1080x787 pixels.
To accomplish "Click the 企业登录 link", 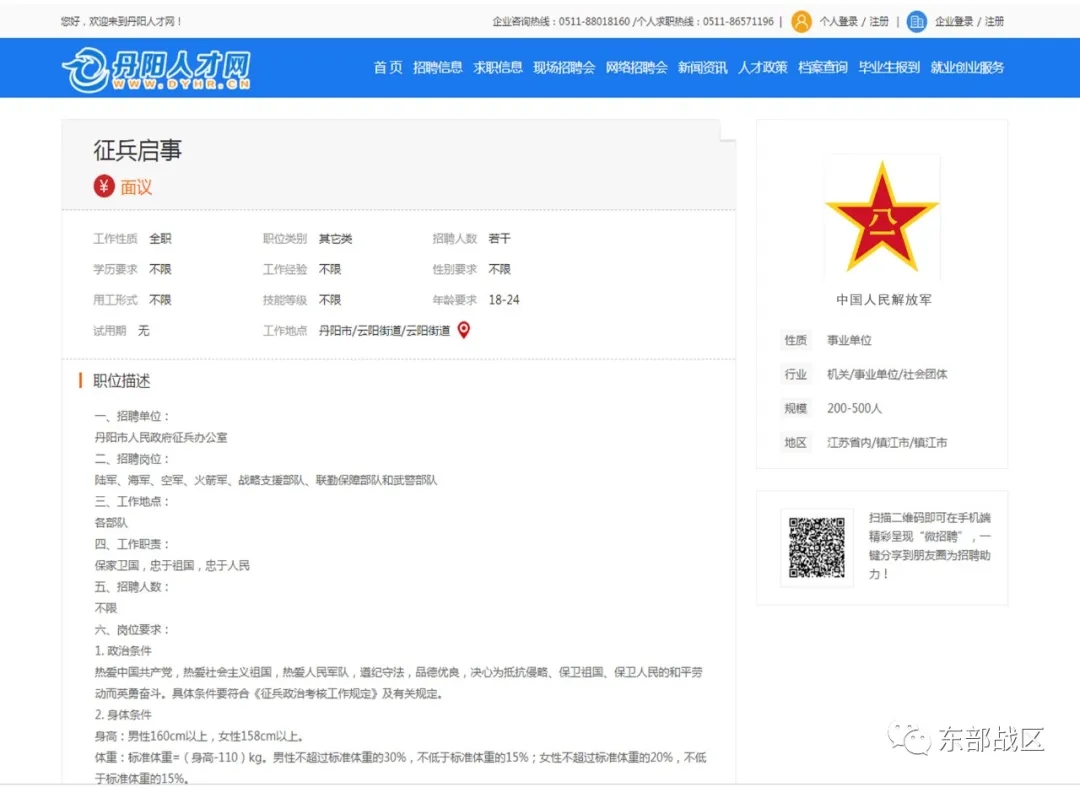I will point(954,21).
